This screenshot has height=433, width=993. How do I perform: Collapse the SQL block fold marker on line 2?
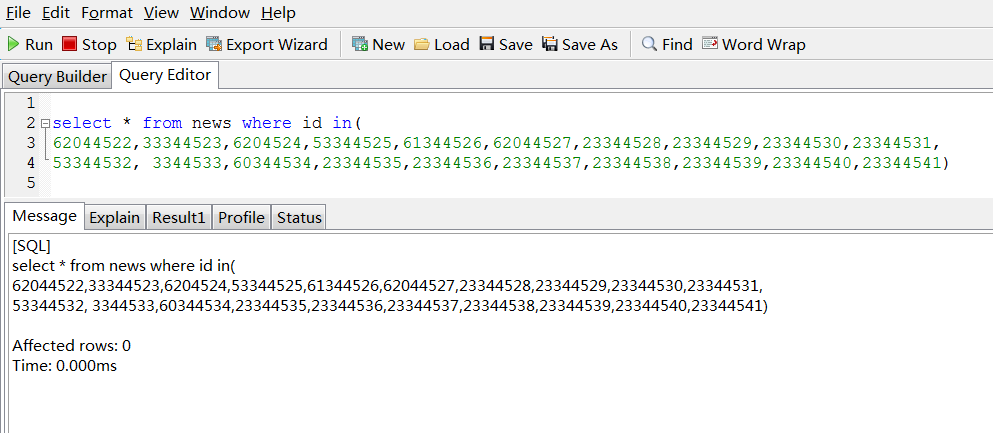(x=44, y=123)
